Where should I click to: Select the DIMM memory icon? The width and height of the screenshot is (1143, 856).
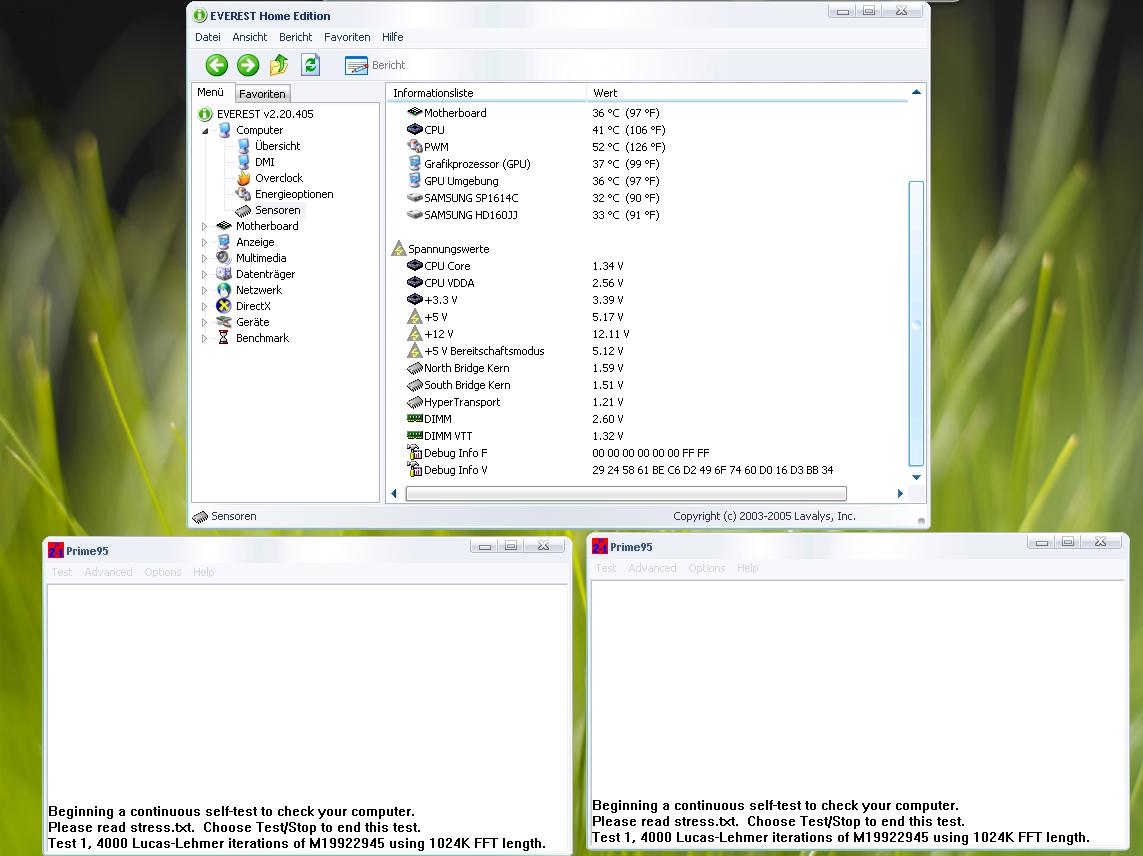(415, 419)
